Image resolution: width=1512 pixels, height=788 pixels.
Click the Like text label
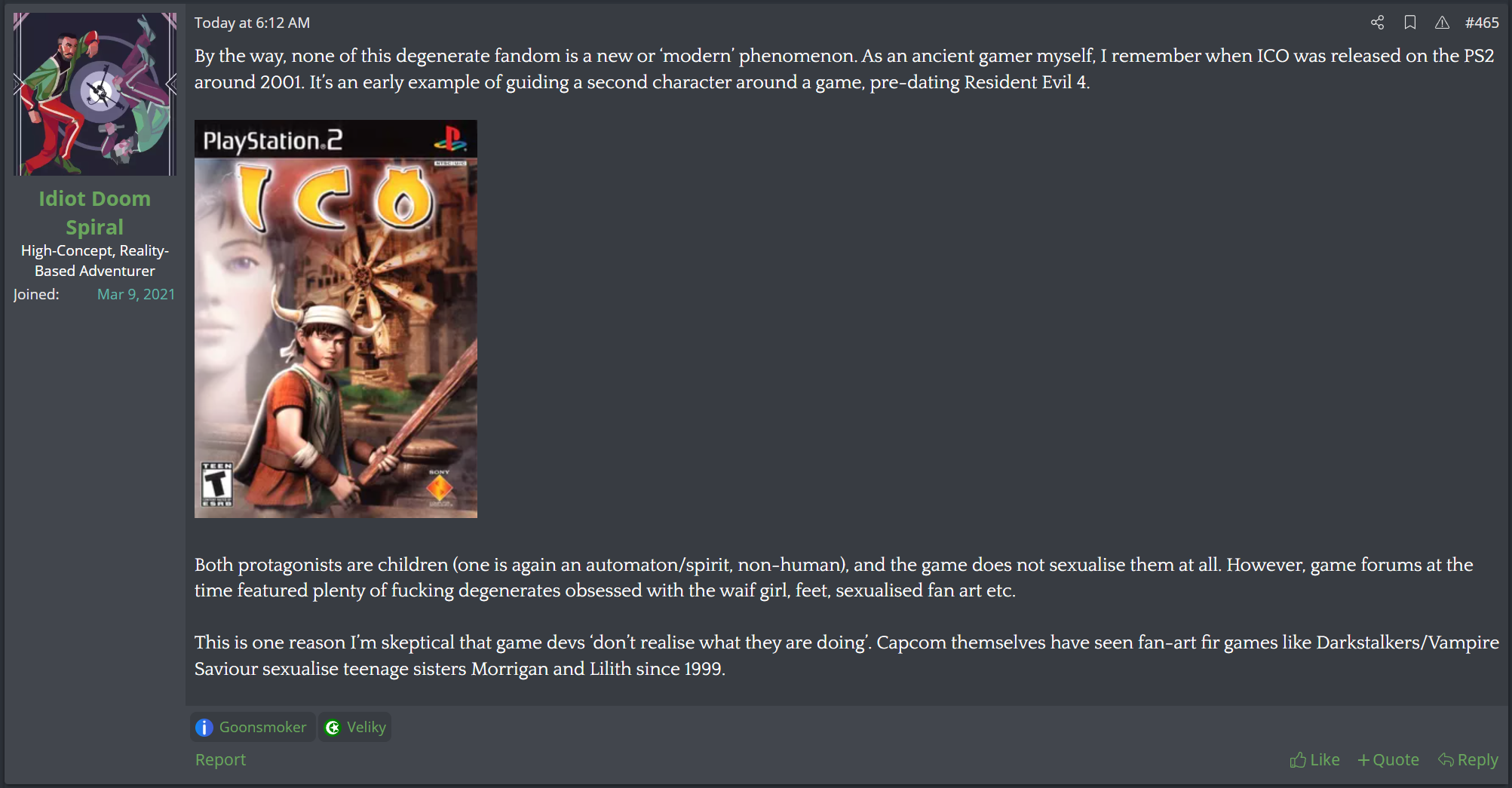(x=1325, y=759)
